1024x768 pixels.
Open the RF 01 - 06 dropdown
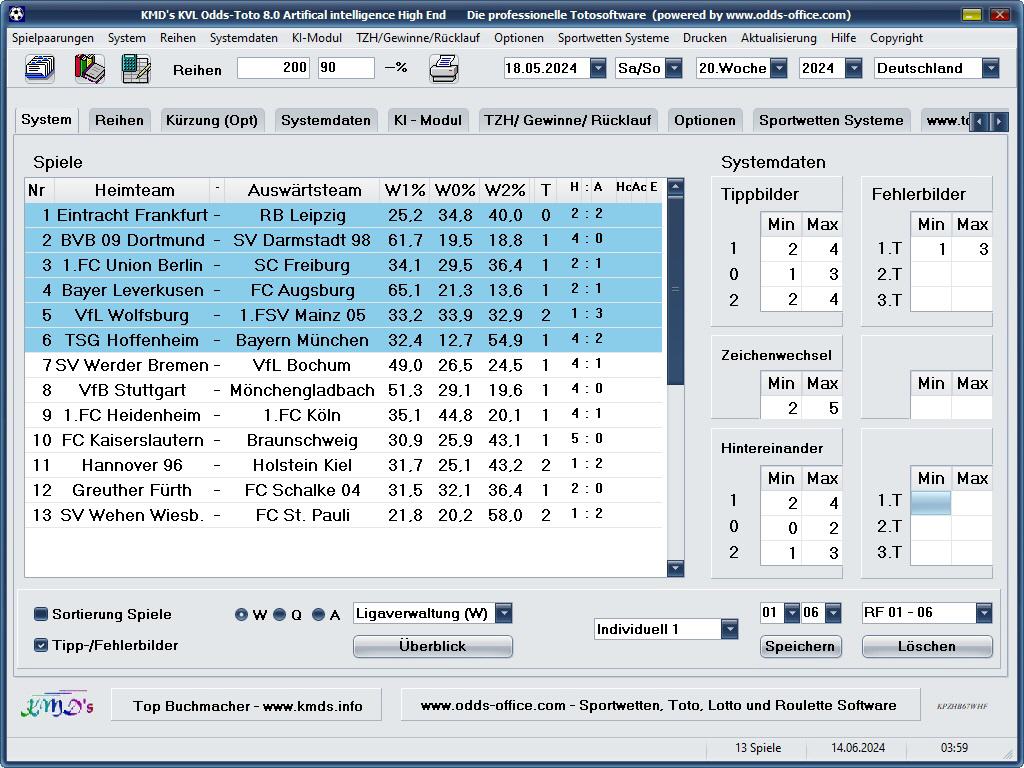[x=984, y=613]
